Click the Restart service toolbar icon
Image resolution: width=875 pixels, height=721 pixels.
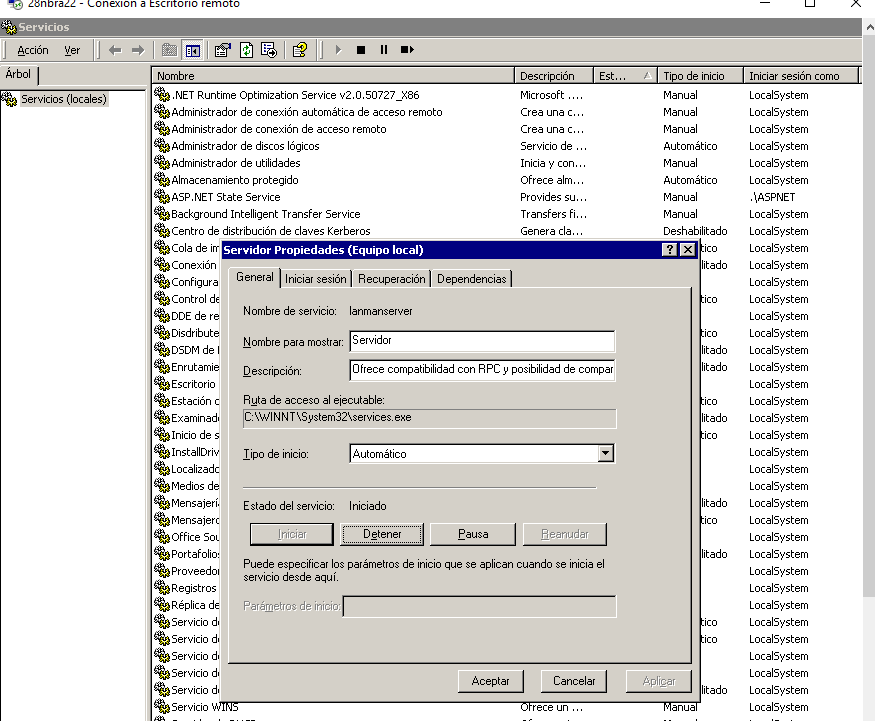[407, 49]
